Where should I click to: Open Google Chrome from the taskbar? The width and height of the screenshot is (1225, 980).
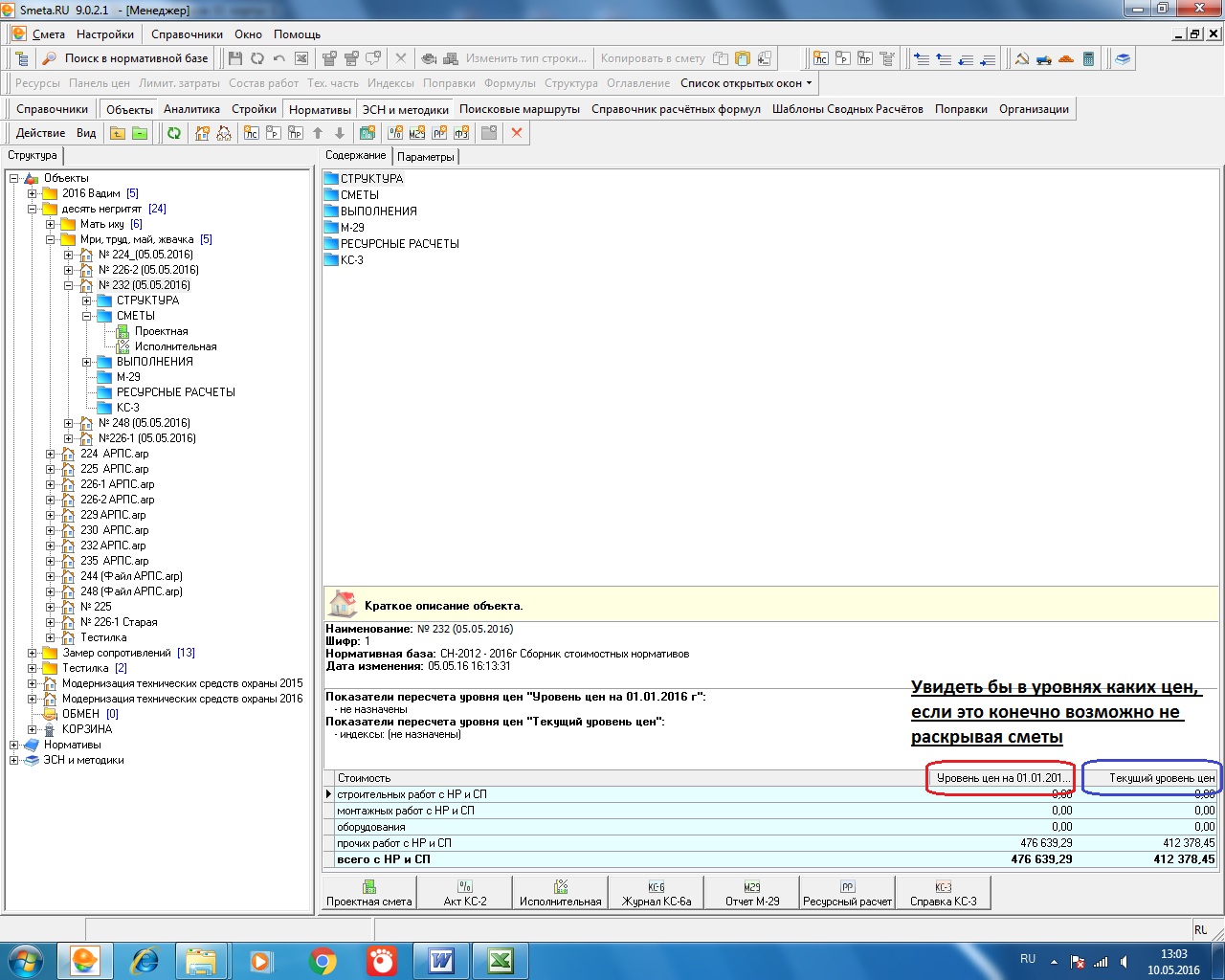tap(323, 960)
